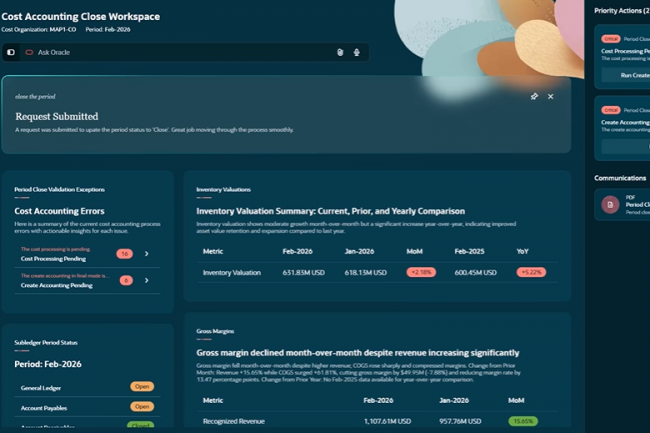Click the red Oracle logo icon
This screenshot has height=433, width=650.
click(x=29, y=52)
